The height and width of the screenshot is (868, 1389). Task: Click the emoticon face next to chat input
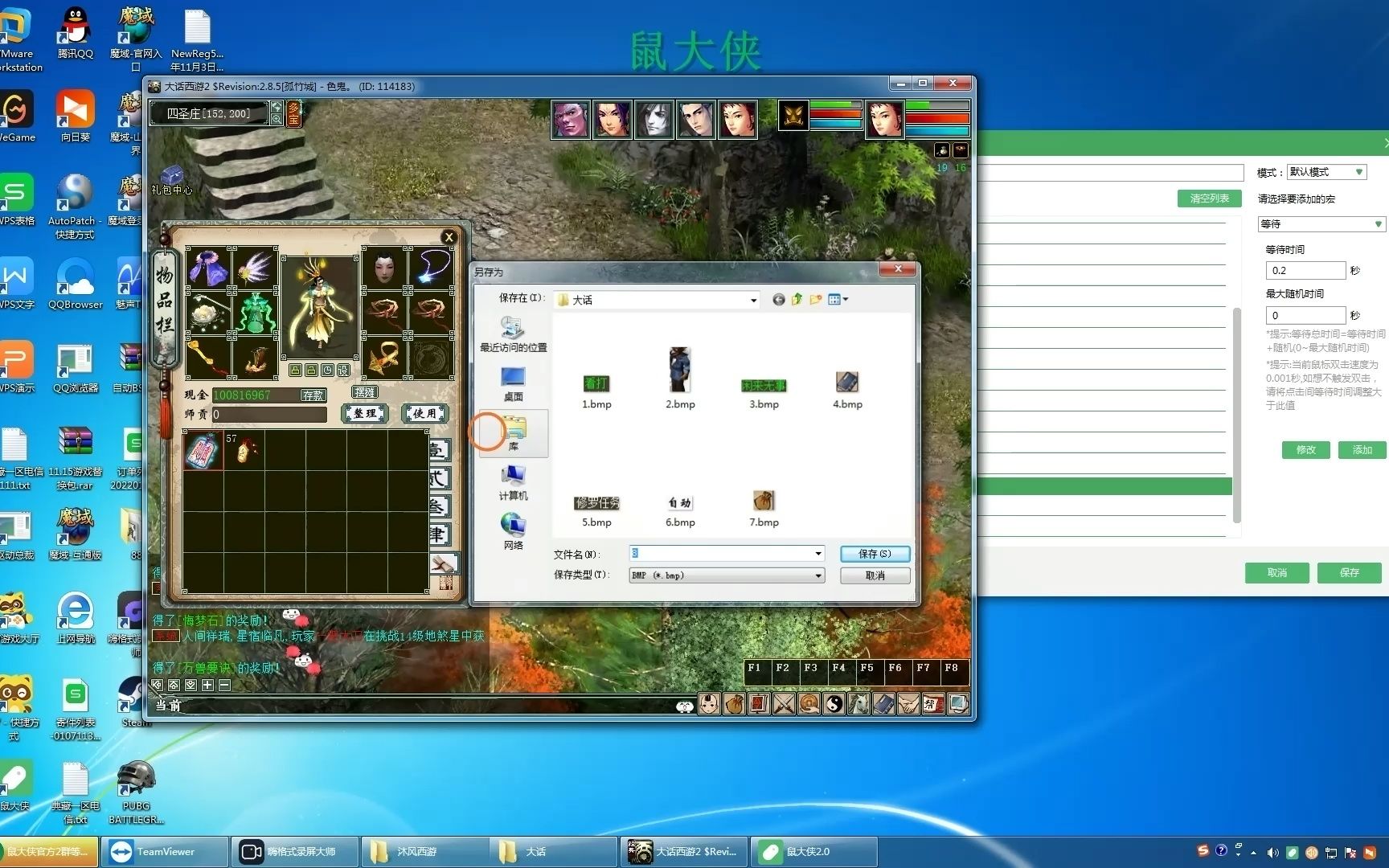pyautogui.click(x=685, y=706)
